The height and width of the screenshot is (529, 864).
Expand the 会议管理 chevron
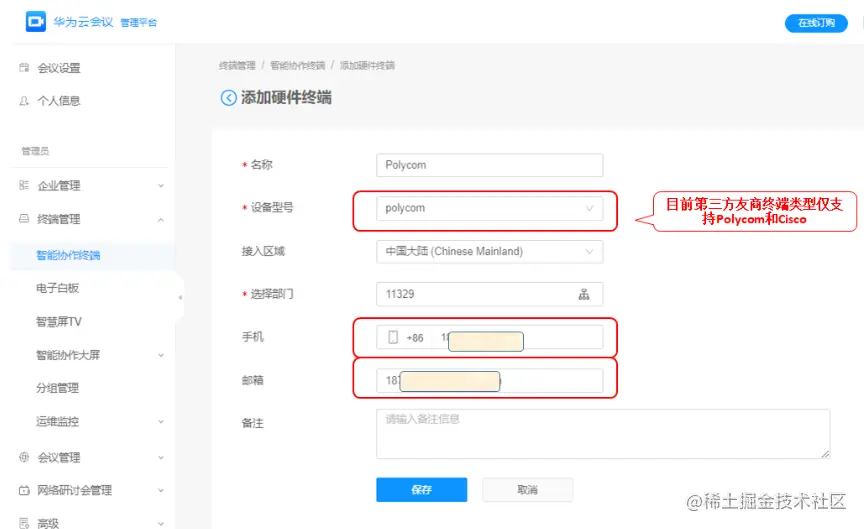161,457
